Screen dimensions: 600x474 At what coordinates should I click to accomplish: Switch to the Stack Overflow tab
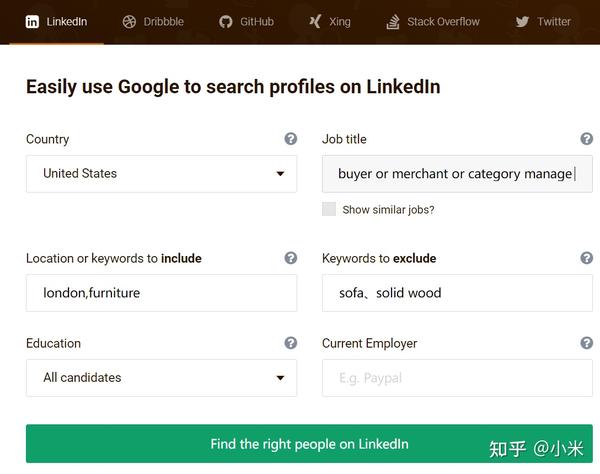click(433, 22)
